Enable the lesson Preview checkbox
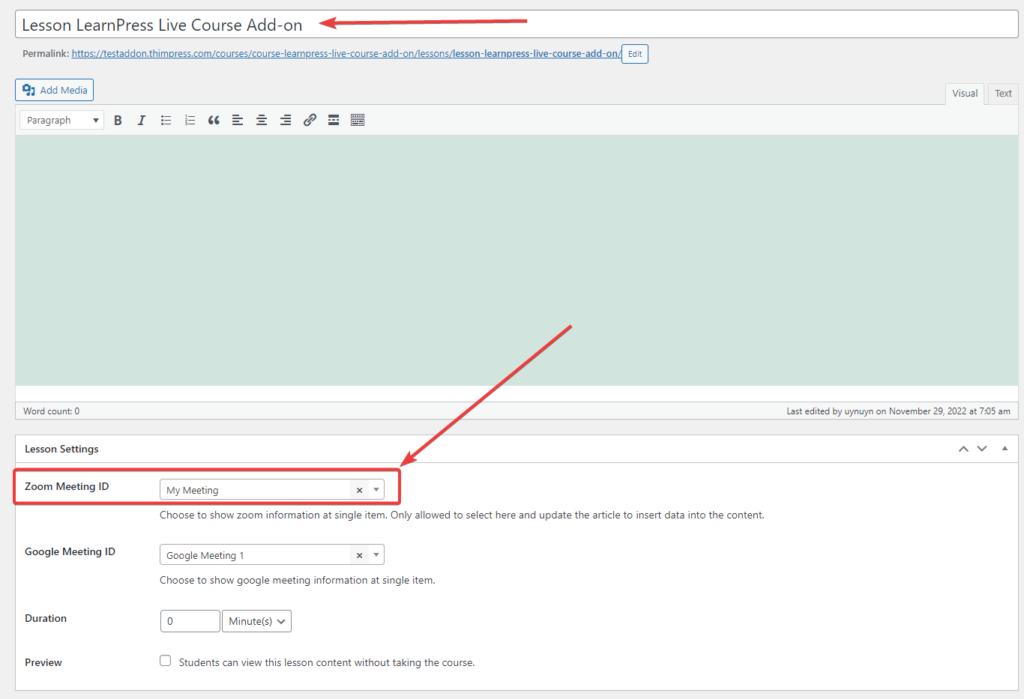The width and height of the screenshot is (1024, 699). [x=165, y=660]
